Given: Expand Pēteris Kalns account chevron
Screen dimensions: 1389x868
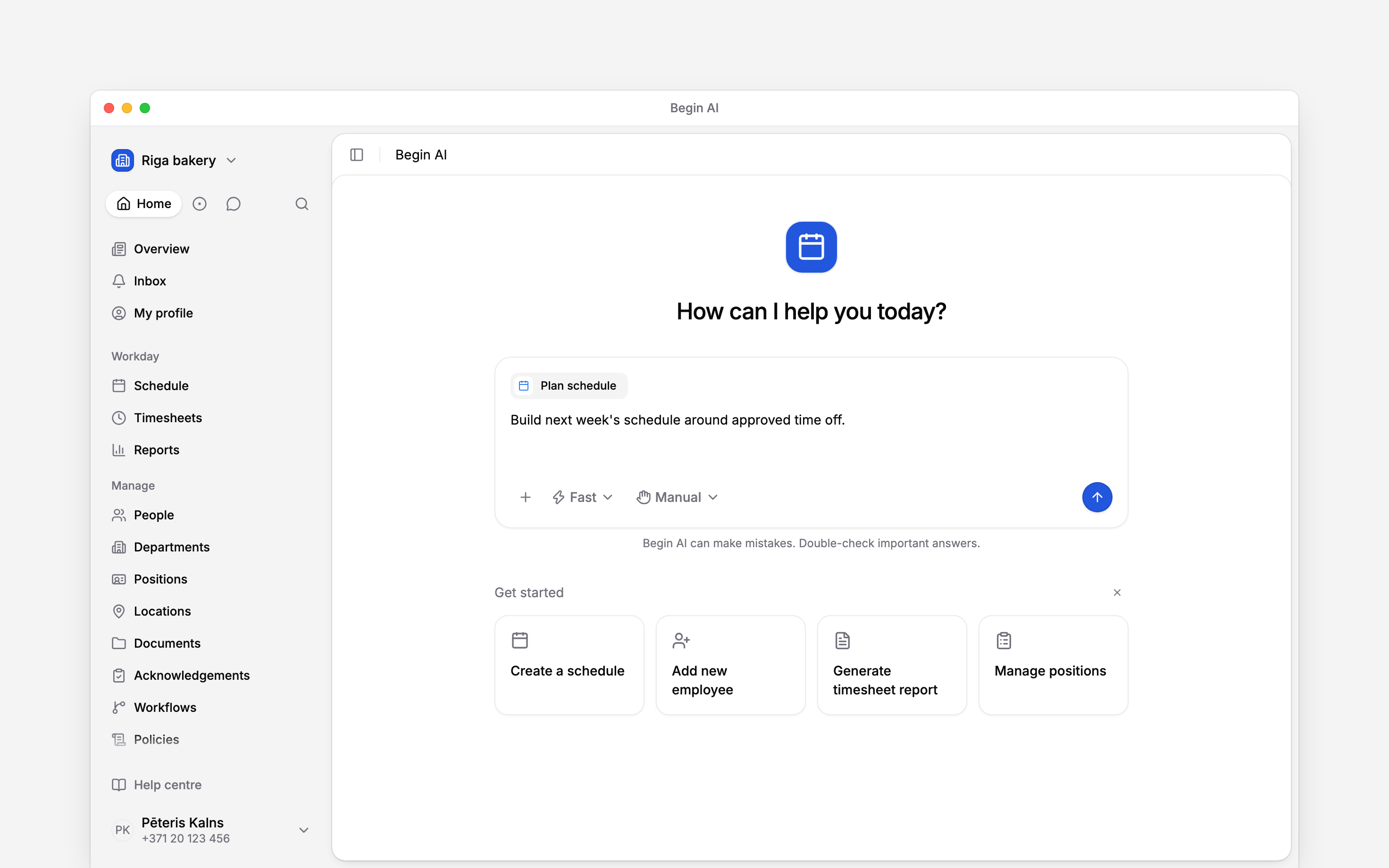Looking at the screenshot, I should point(304,830).
